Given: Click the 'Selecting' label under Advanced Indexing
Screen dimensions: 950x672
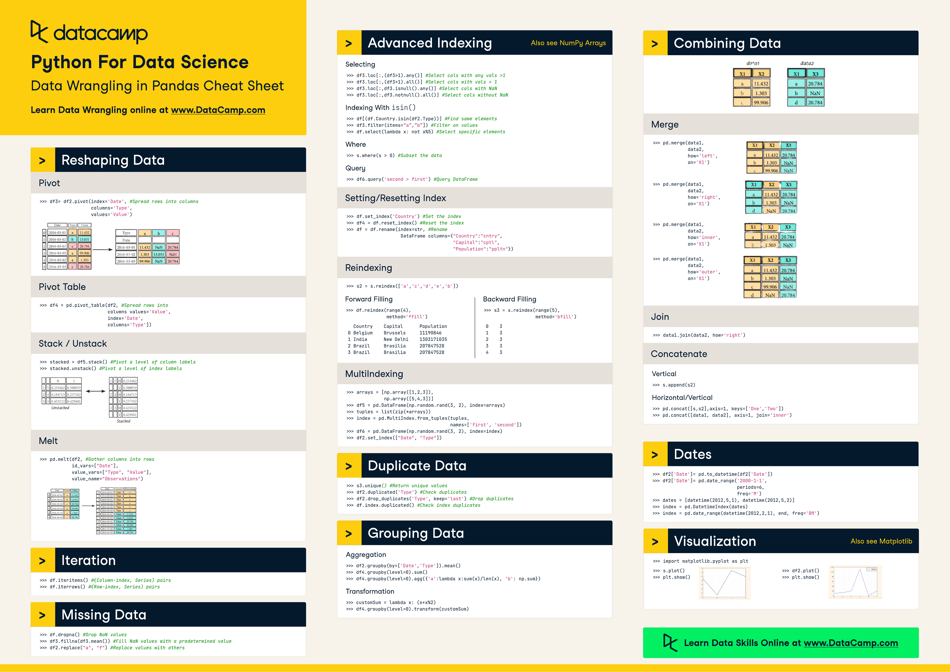Looking at the screenshot, I should [360, 64].
